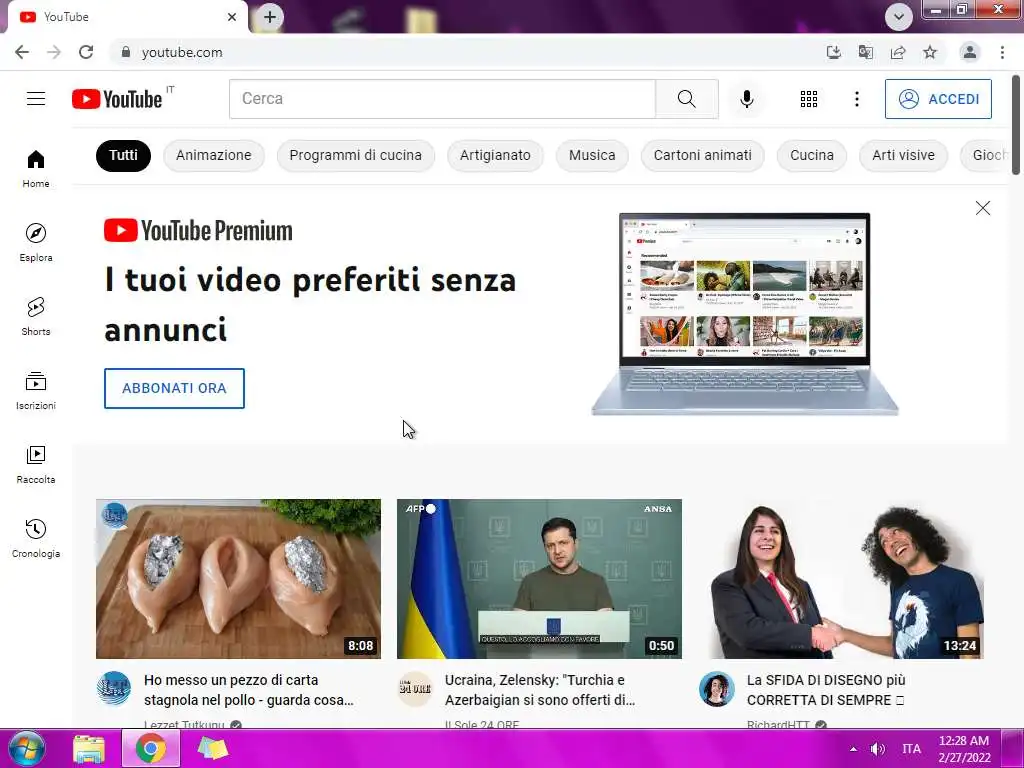Open the RichardHTT channel avatar
1024x768 pixels.
716,689
